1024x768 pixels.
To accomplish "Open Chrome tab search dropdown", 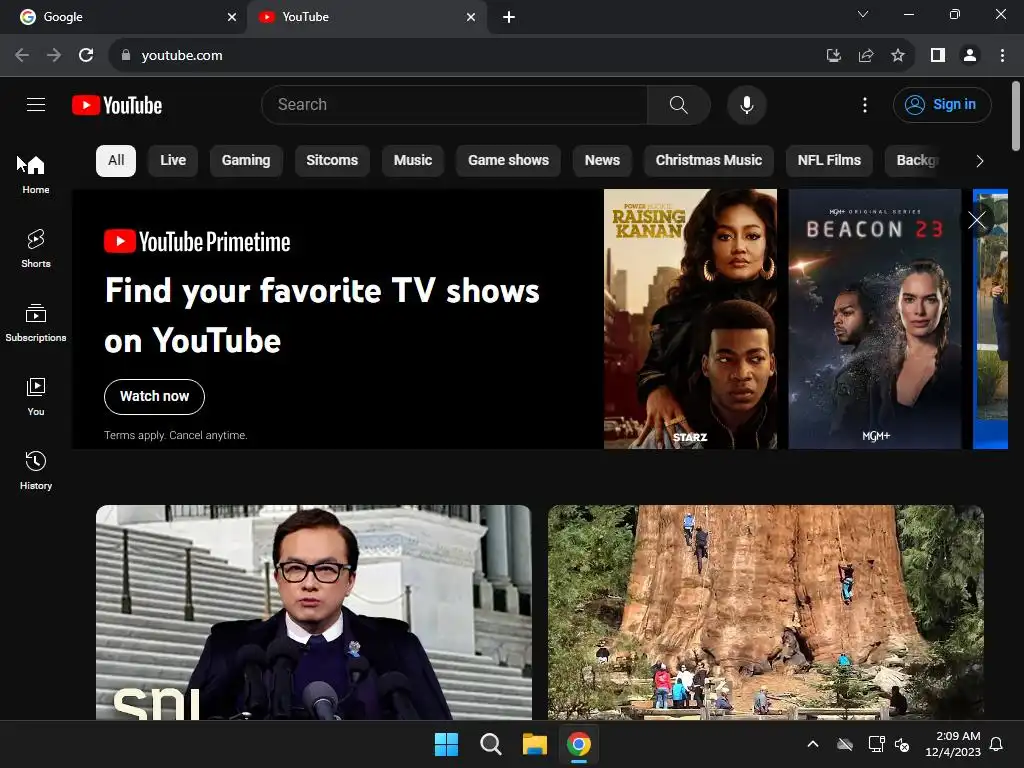I will [863, 14].
